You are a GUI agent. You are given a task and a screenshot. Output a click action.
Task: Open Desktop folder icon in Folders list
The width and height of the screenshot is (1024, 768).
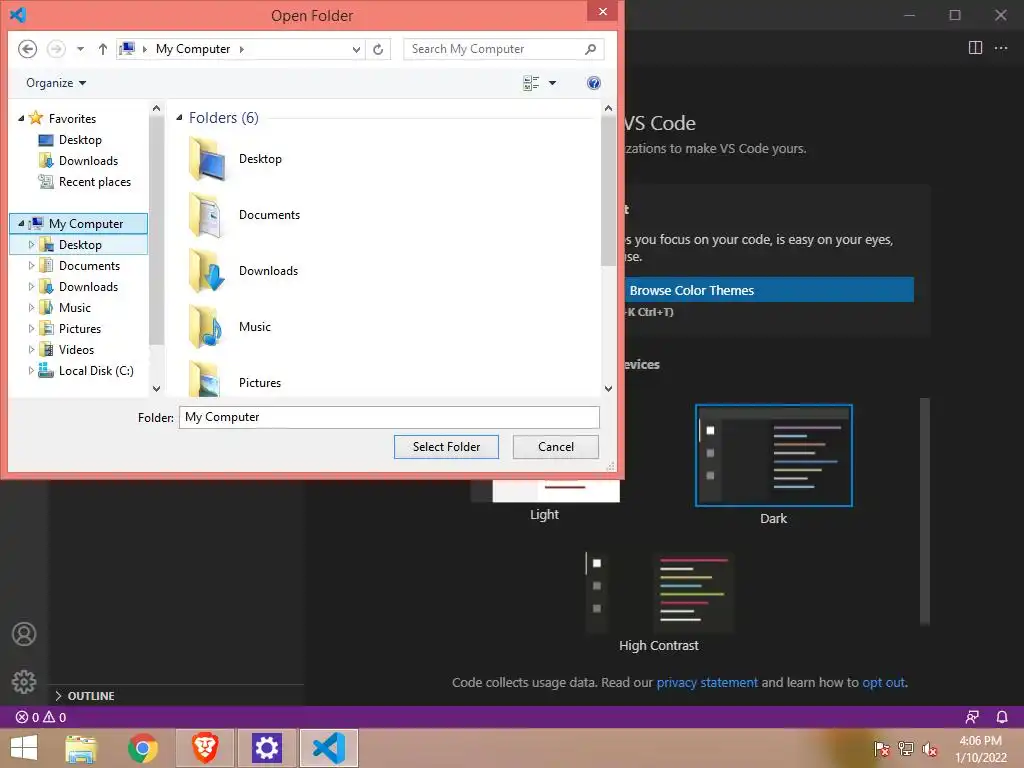207,159
